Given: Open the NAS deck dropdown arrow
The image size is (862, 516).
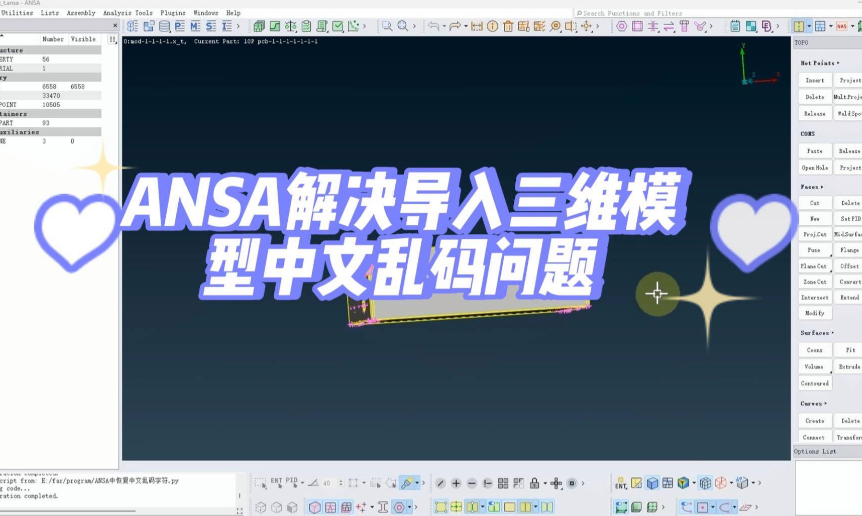Looking at the screenshot, I should (852, 26).
